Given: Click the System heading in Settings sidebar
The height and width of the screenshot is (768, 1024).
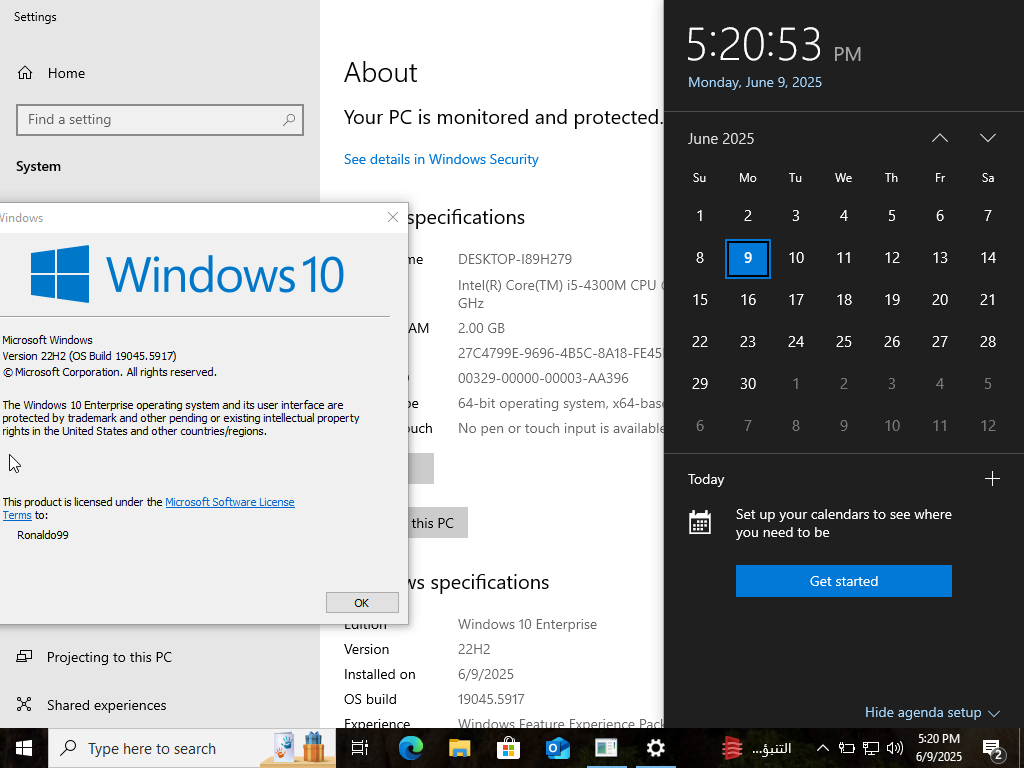Looking at the screenshot, I should coord(39,167).
